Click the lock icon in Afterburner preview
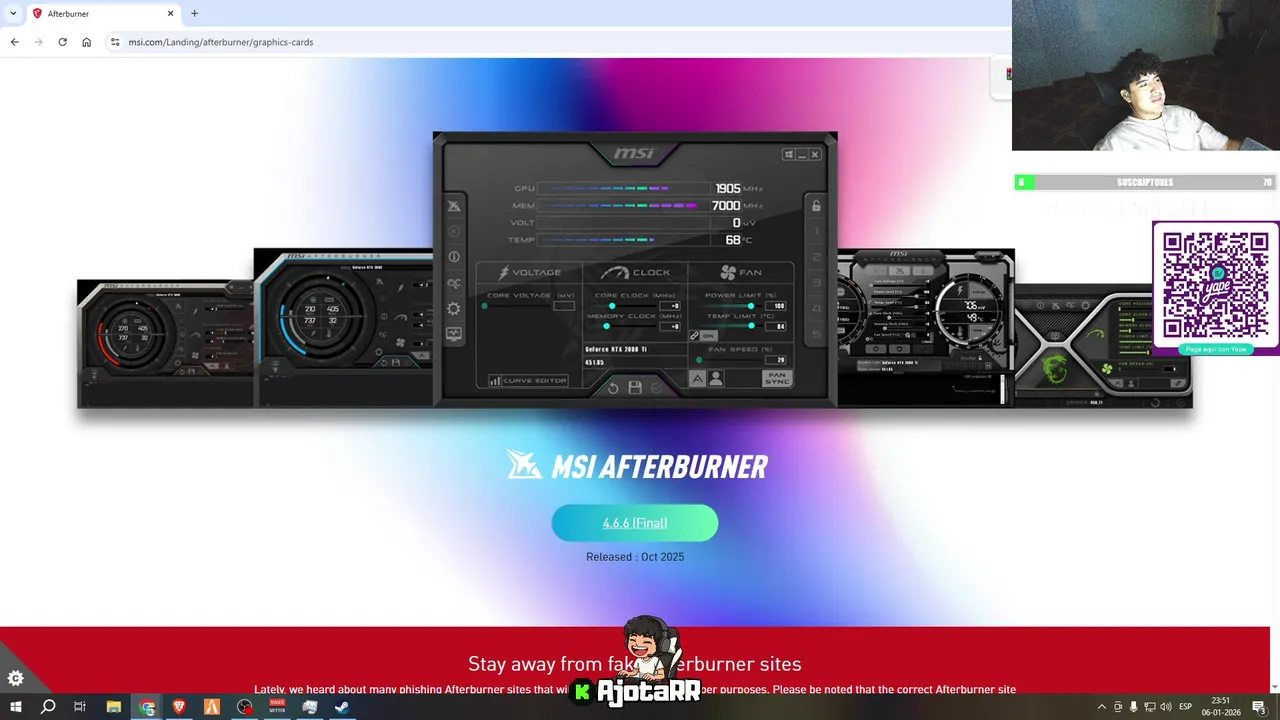 (x=816, y=206)
